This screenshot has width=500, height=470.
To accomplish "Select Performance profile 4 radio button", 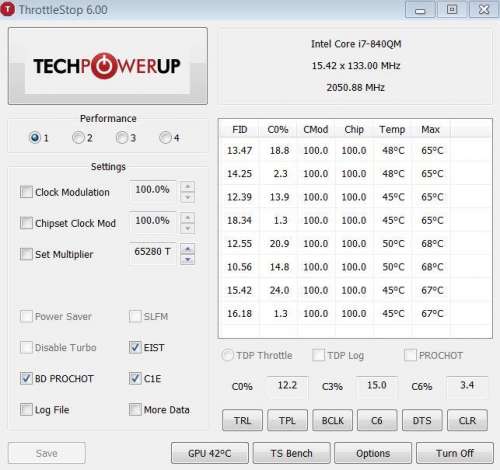I will (165, 137).
